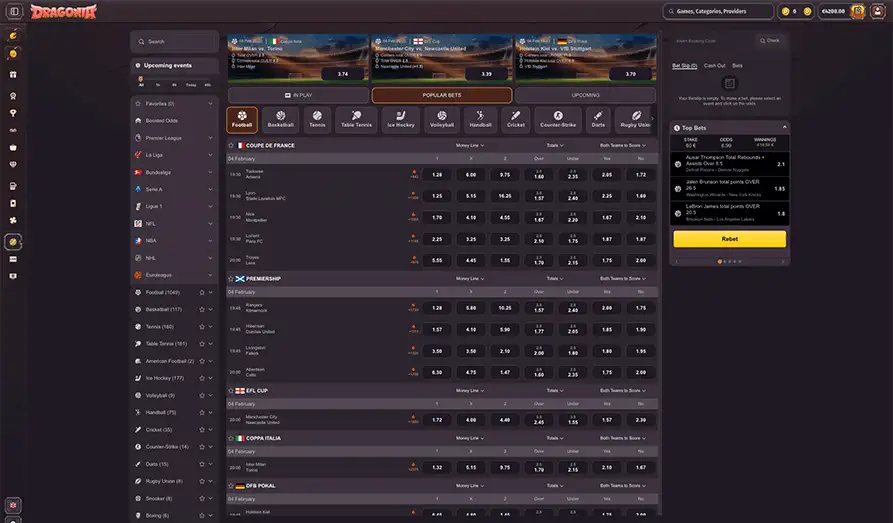
Task: Open user profile avatar icon
Action: (878, 11)
